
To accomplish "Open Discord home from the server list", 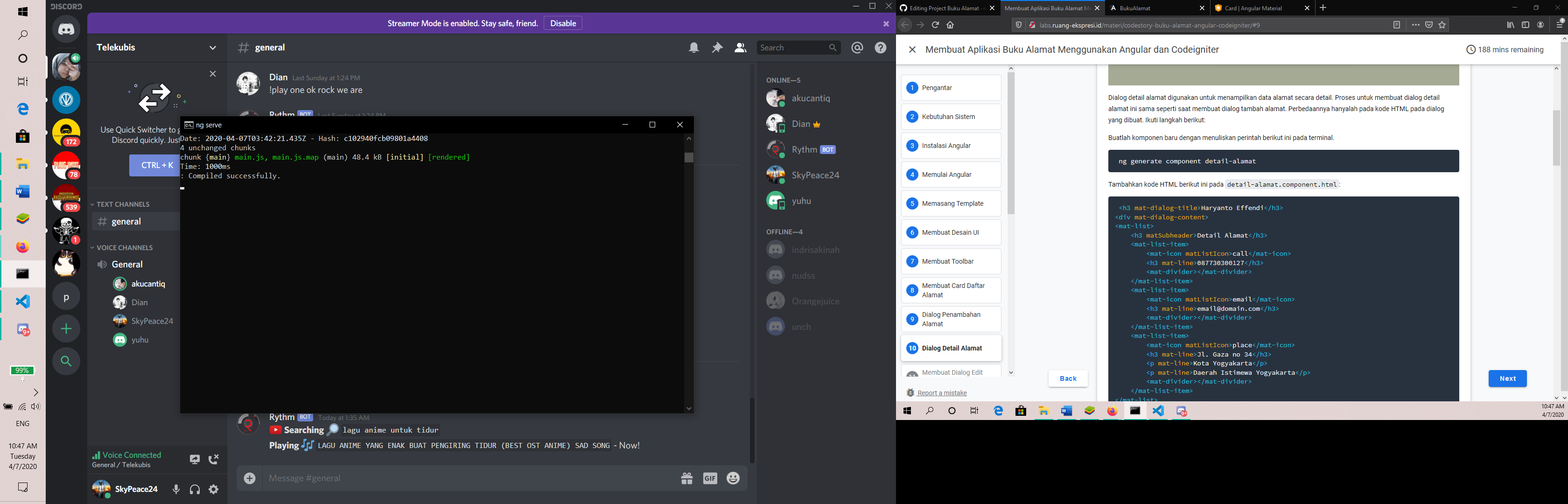I will point(66,29).
